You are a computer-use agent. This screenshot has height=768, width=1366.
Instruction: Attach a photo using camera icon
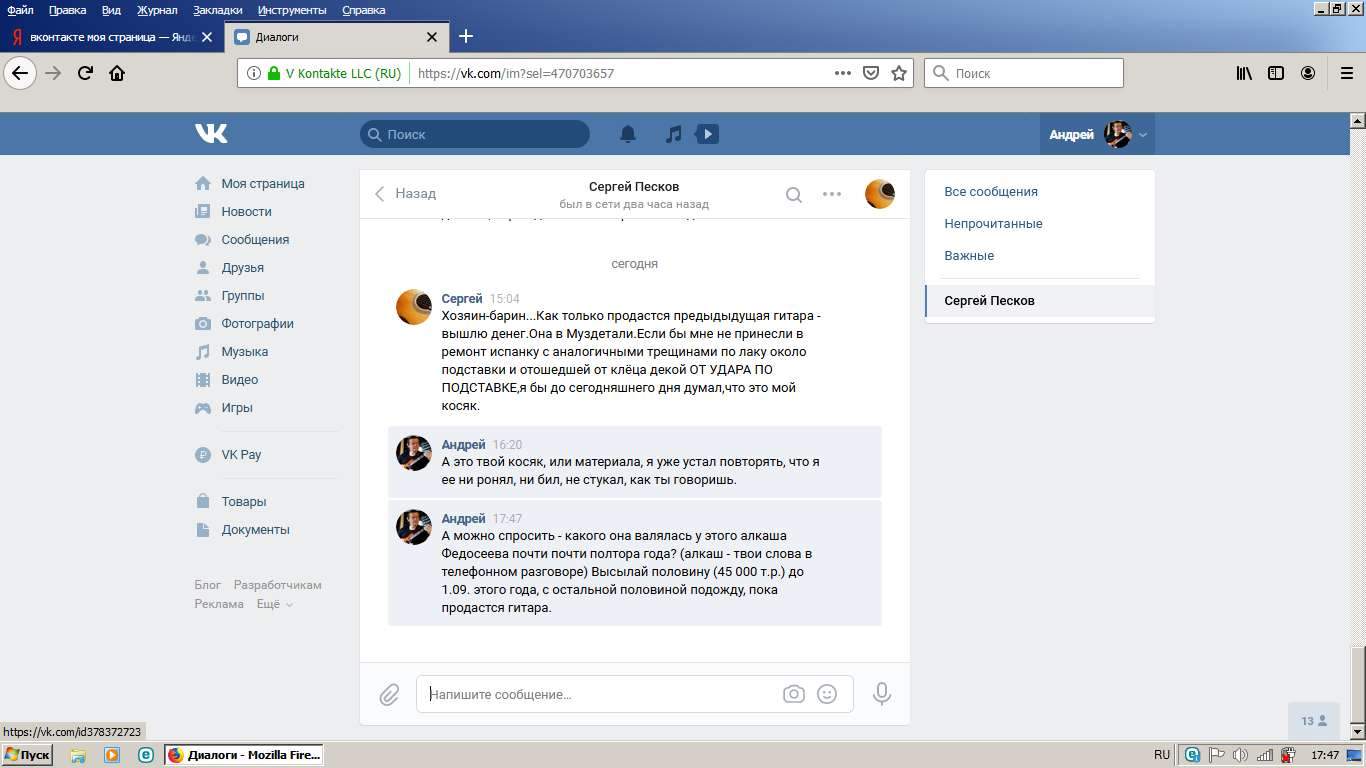[x=794, y=694]
